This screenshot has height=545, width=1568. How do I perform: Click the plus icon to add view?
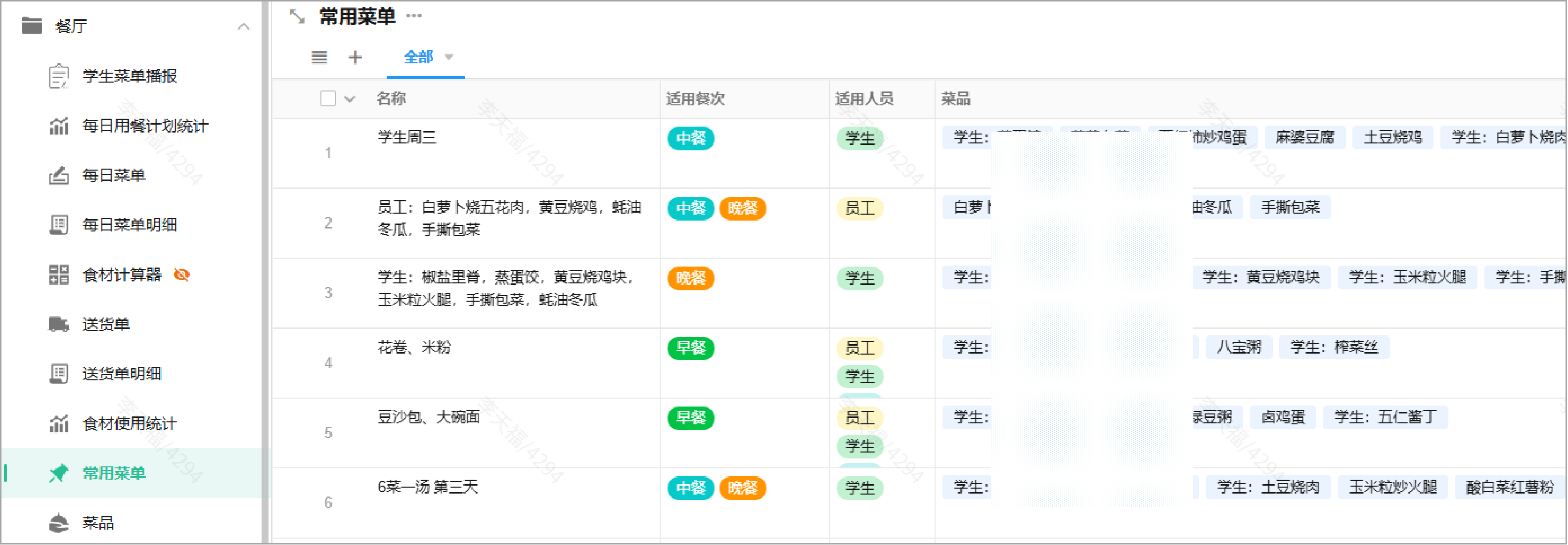355,57
